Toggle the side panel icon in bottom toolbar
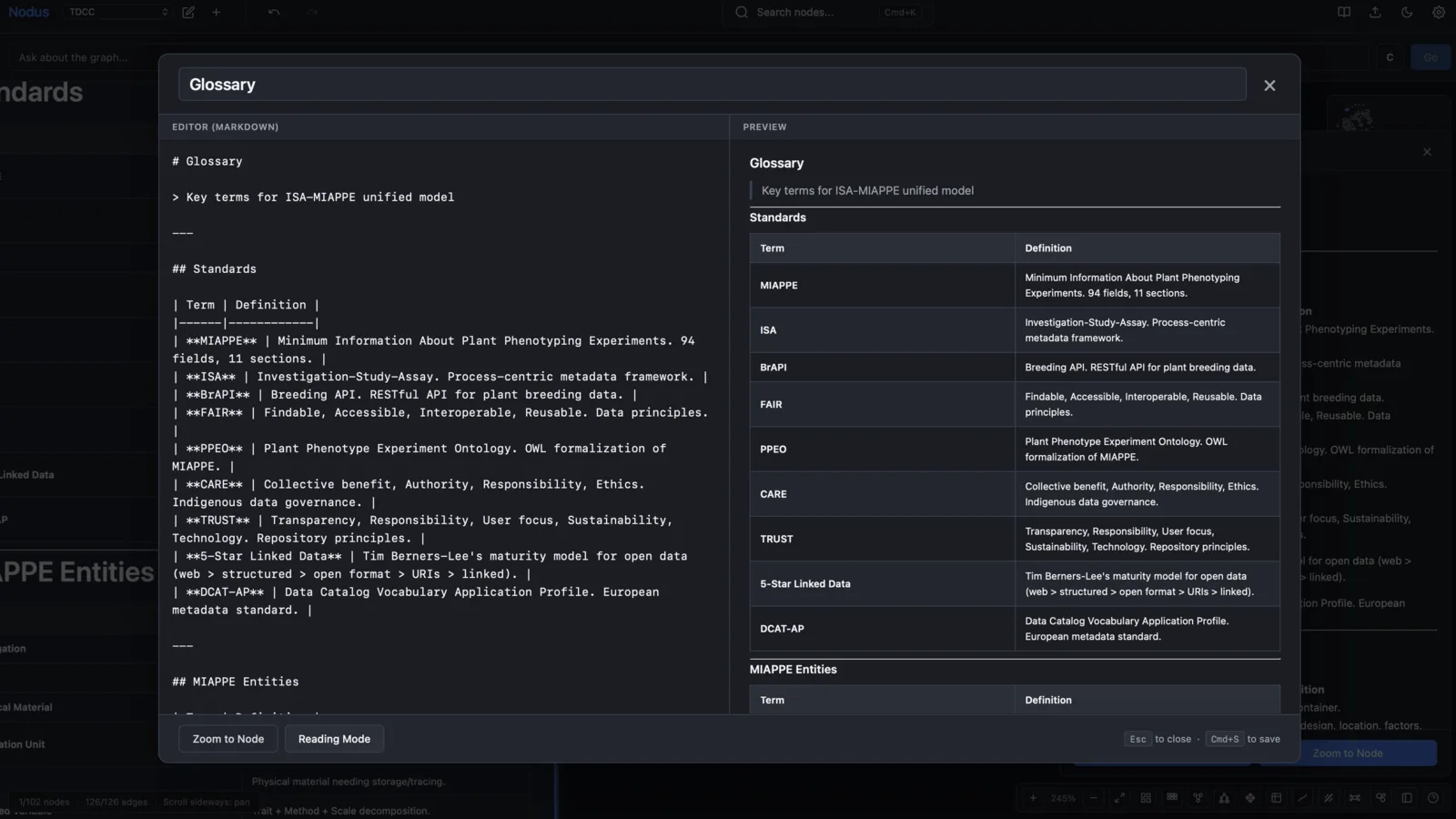 click(1407, 798)
